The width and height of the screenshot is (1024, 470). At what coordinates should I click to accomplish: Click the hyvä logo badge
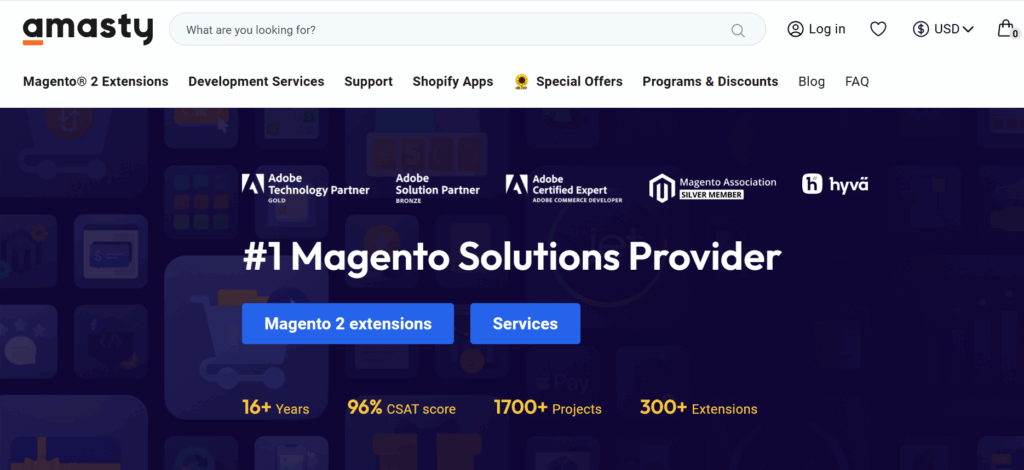(835, 184)
